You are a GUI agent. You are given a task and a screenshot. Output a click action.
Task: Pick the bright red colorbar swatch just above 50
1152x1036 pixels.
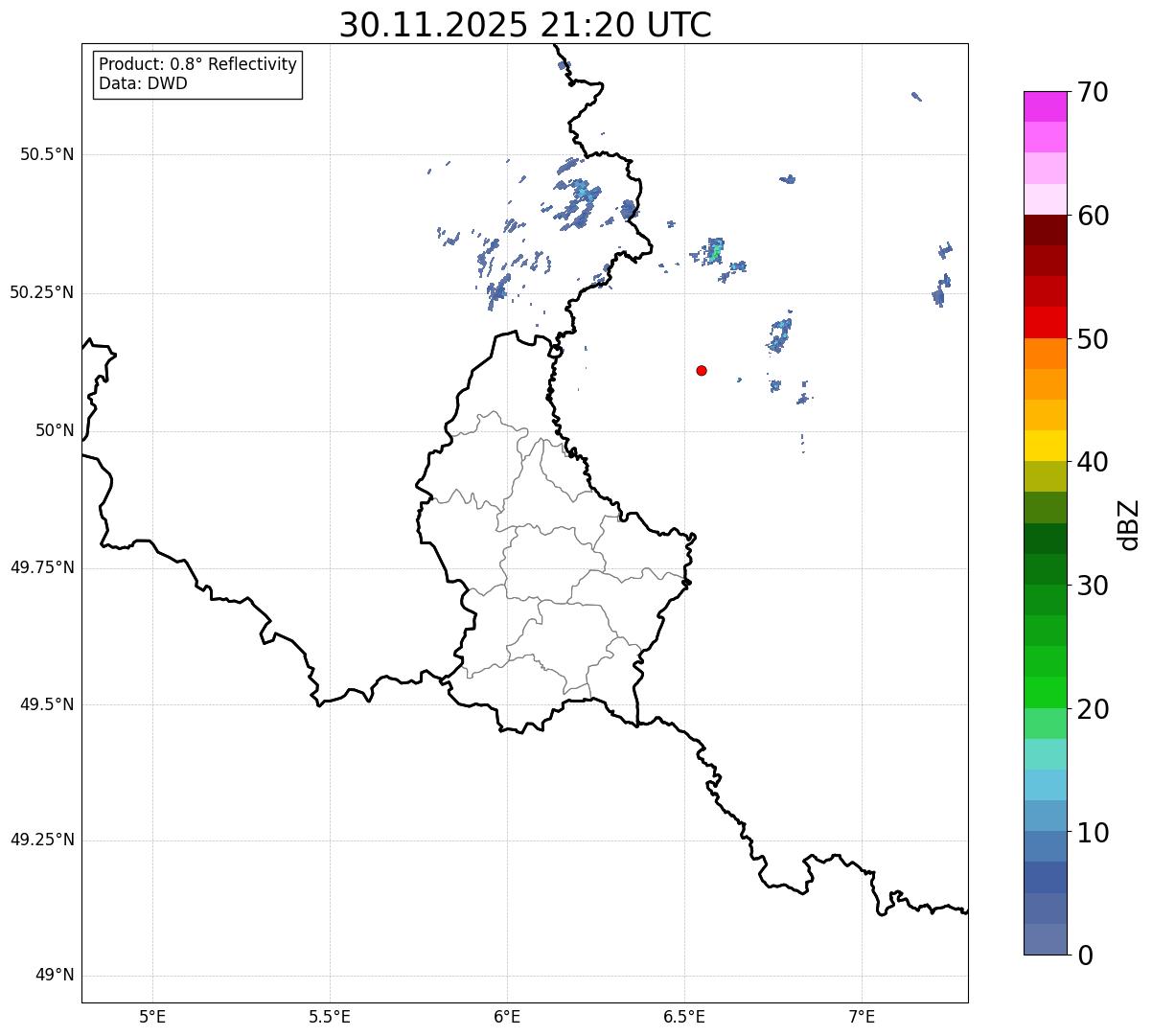[1045, 322]
